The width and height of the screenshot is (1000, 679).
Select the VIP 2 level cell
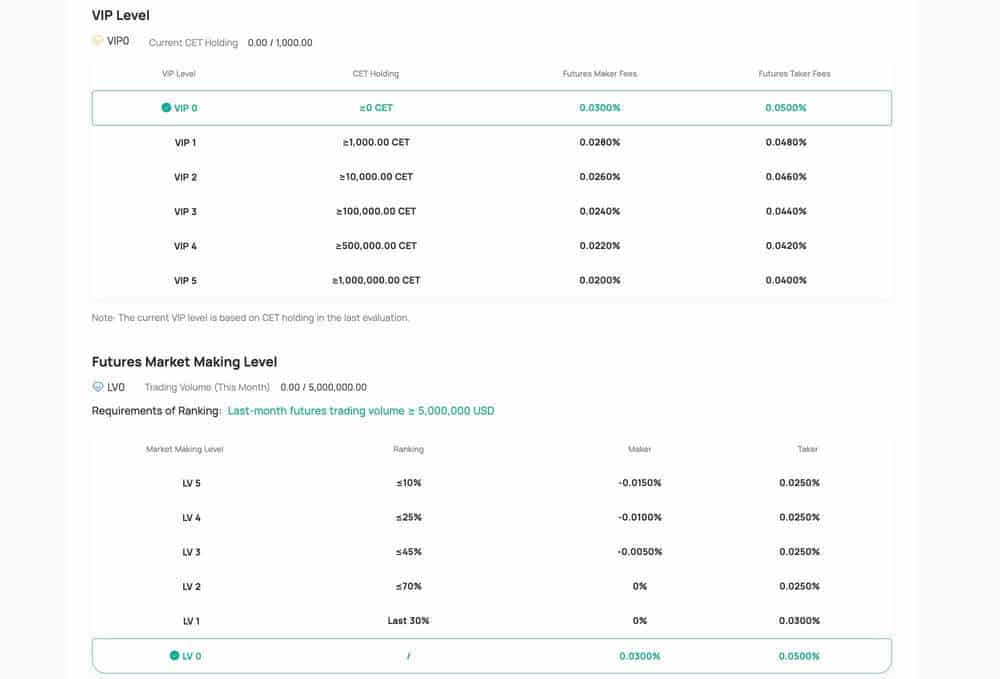(x=186, y=177)
